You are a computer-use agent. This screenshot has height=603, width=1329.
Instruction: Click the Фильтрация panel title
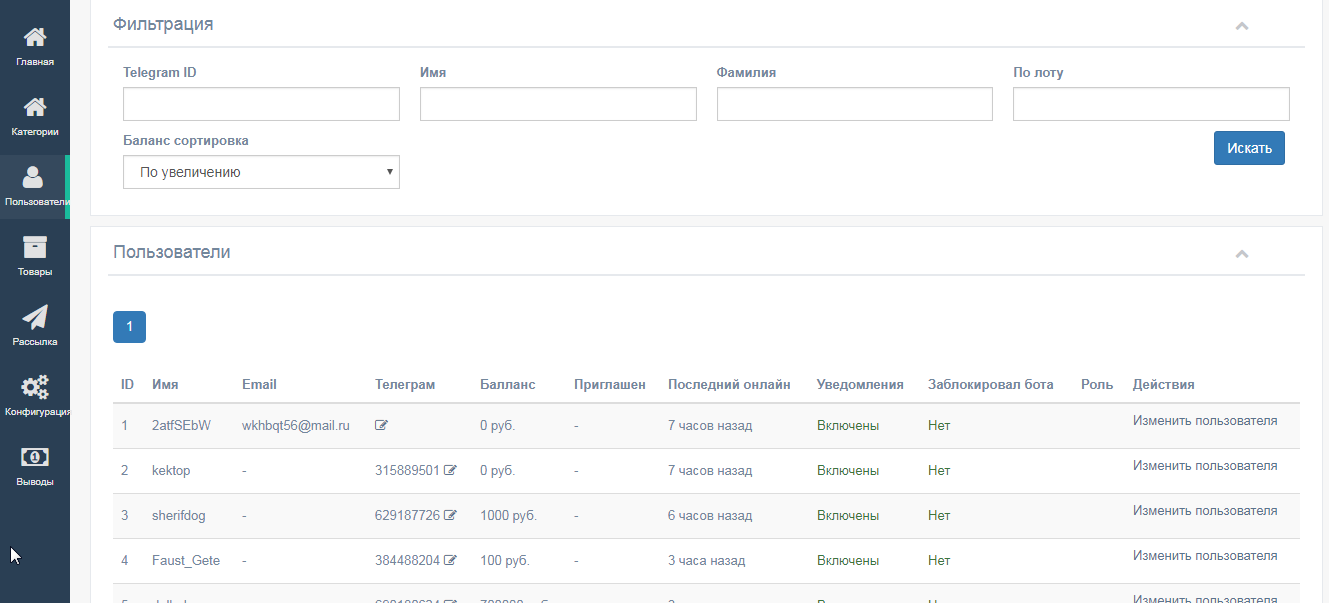click(163, 24)
